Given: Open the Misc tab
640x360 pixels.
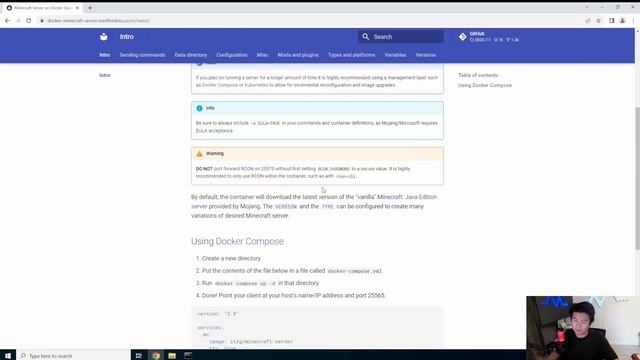Looking at the screenshot, I should click(262, 55).
